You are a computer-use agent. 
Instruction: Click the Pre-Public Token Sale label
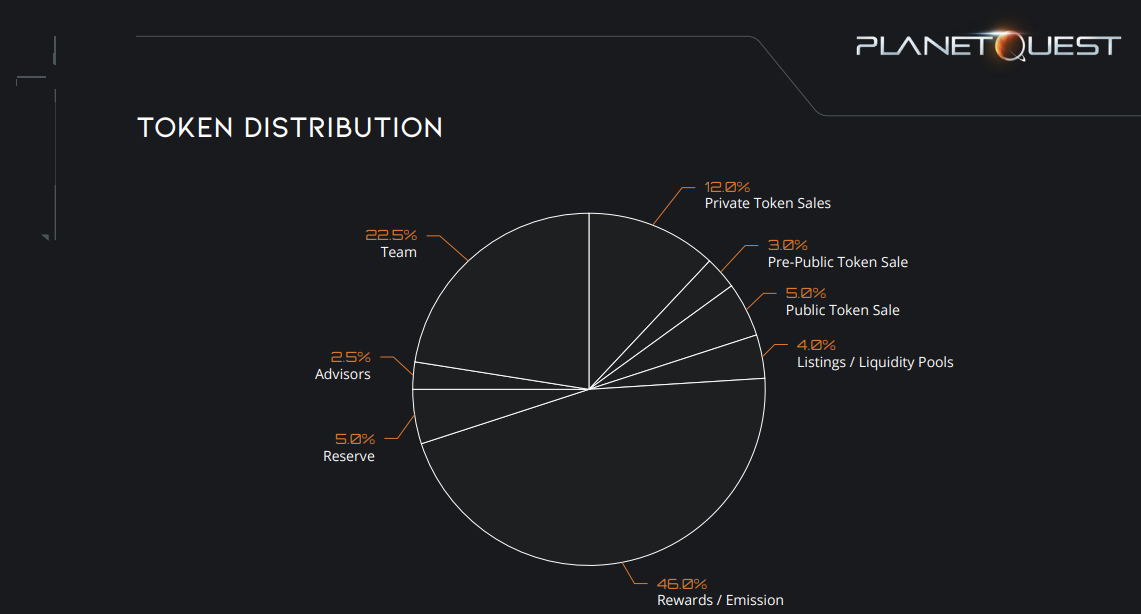837,262
